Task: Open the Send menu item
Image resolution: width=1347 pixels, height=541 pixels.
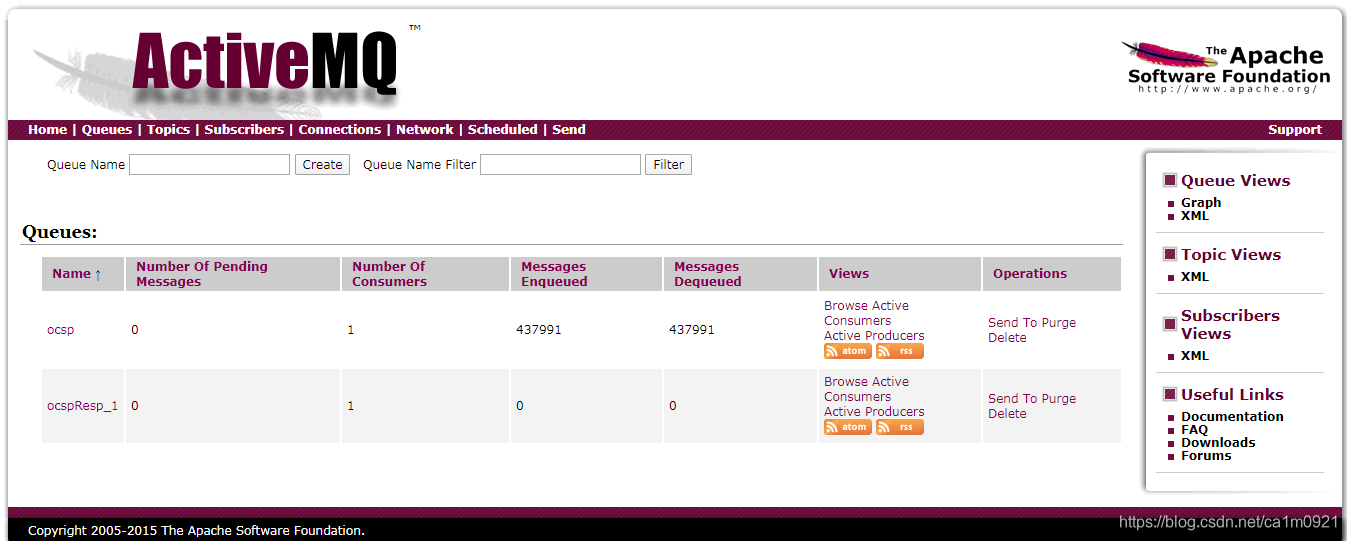Action: (569, 130)
